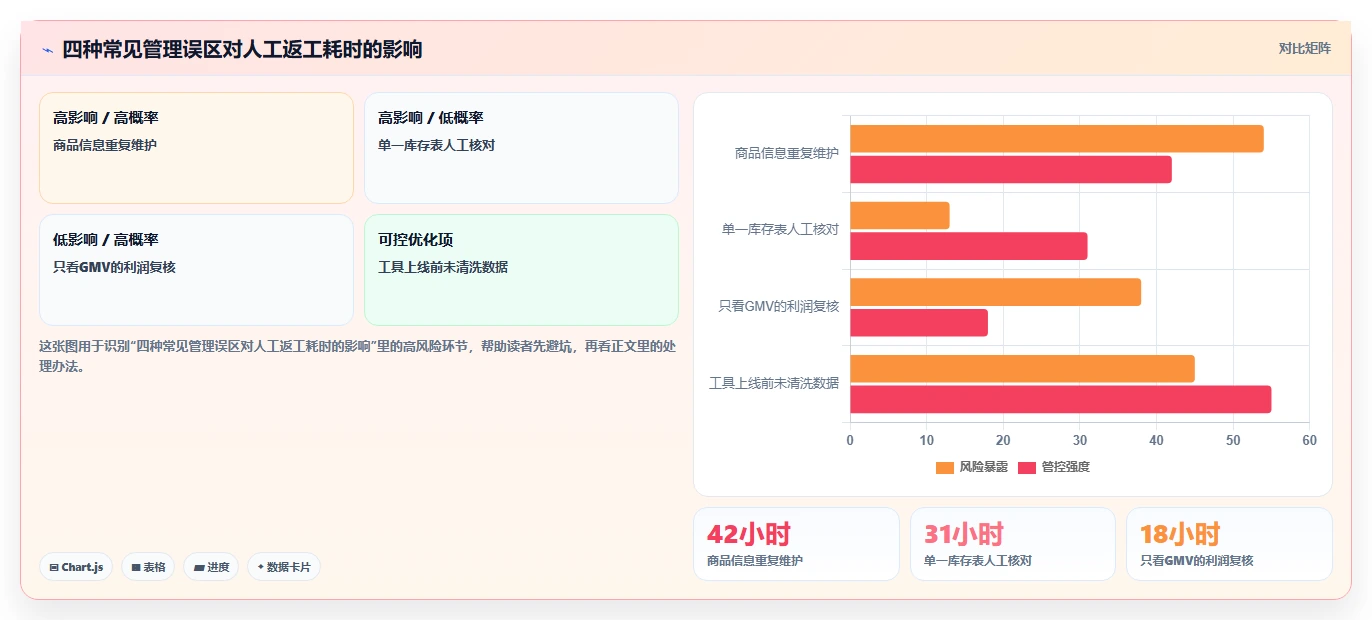Click card text 单一库存表人工核对 in matrix
The width and height of the screenshot is (1372, 620).
(x=436, y=145)
